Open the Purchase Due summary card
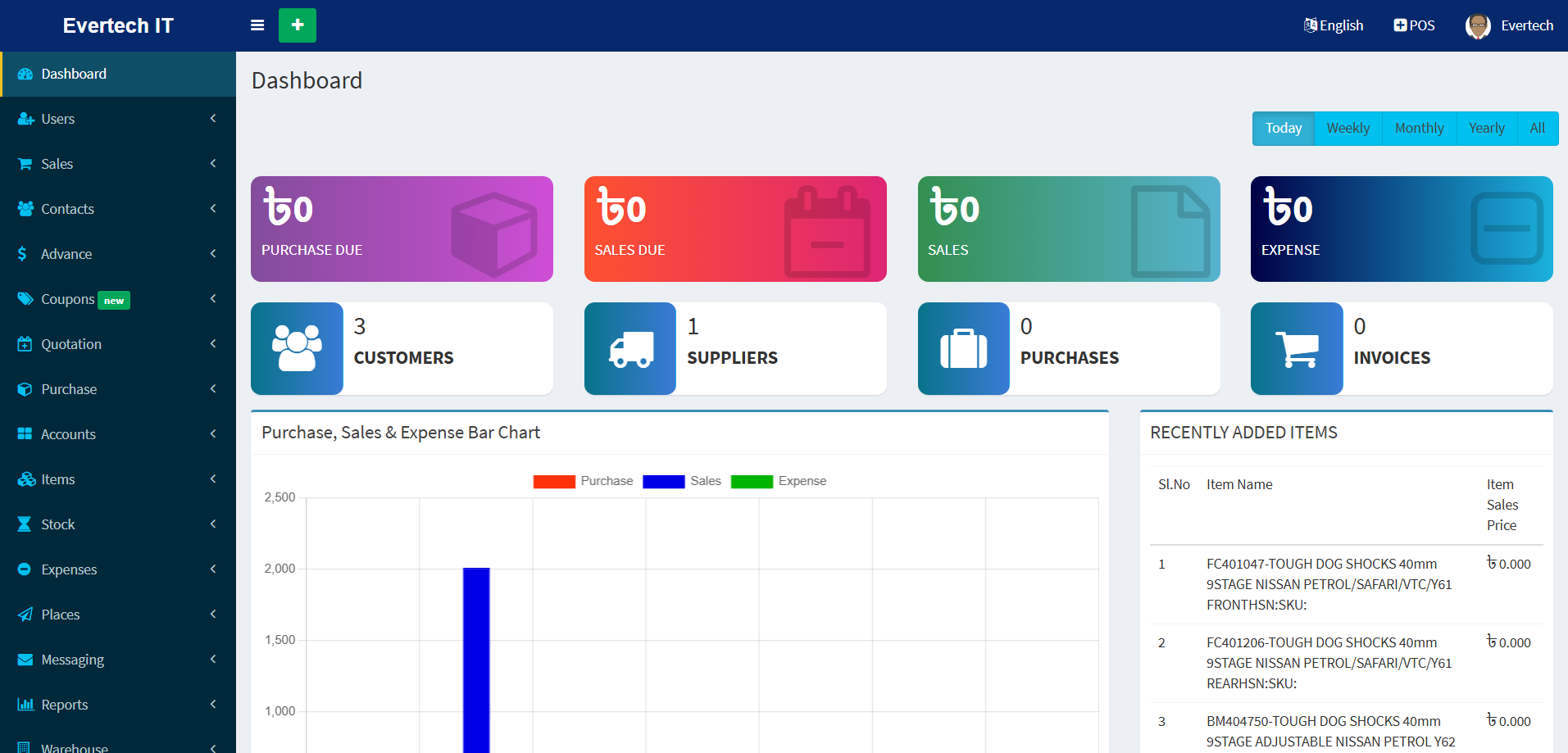1568x753 pixels. (x=402, y=229)
